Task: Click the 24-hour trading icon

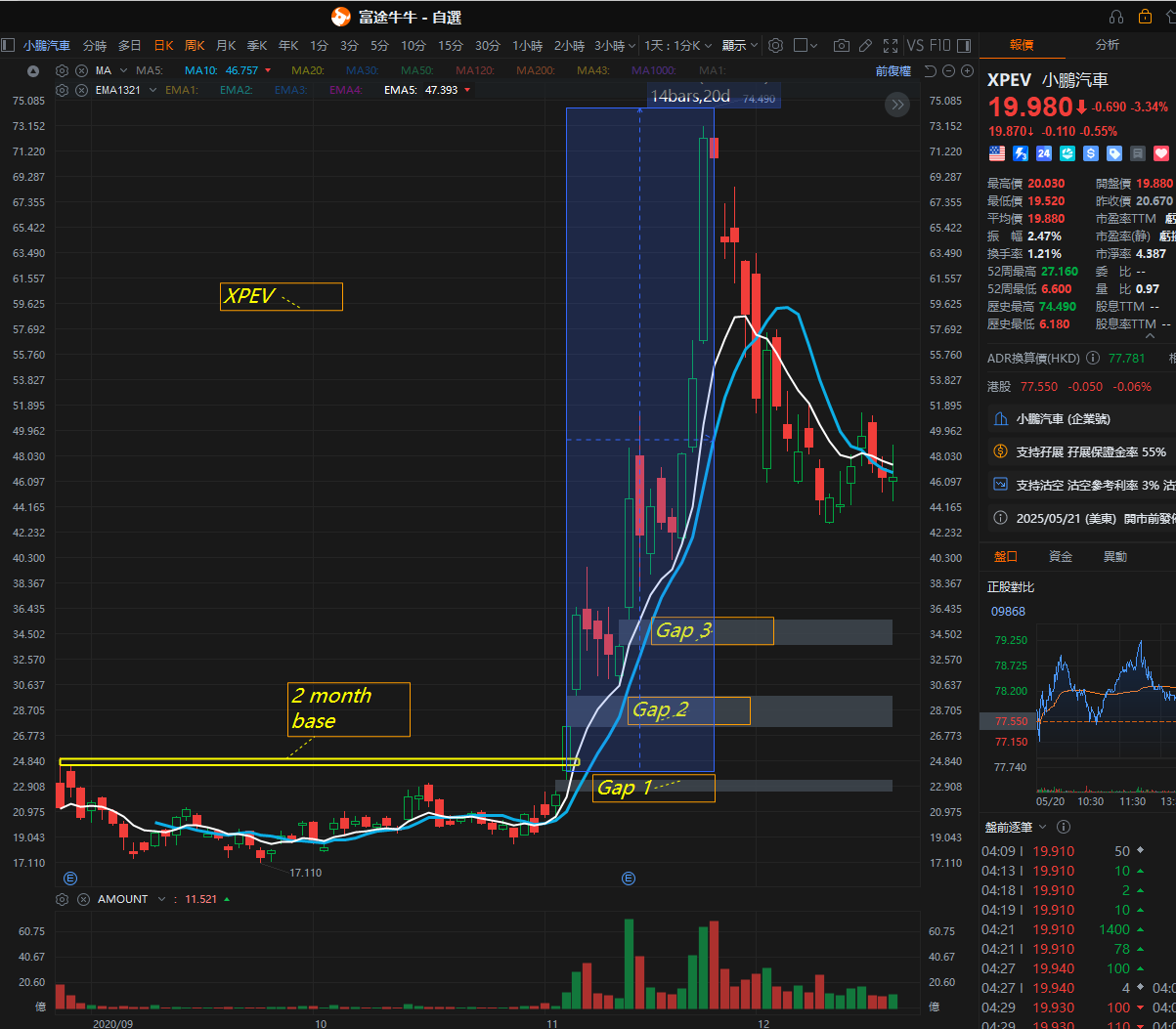Action: pos(1043,153)
